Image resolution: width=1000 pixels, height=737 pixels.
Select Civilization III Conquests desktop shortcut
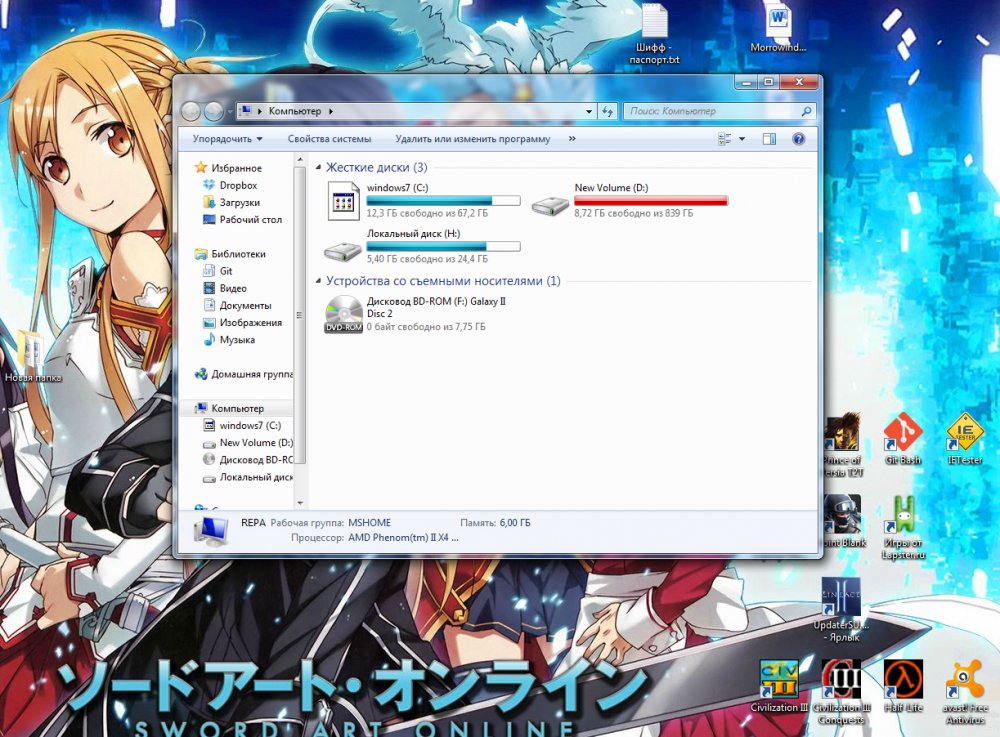[841, 693]
